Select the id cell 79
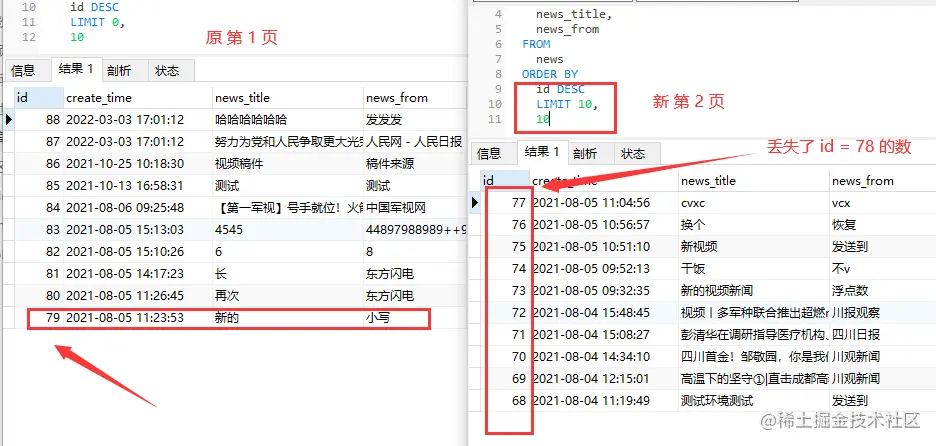The height and width of the screenshot is (446, 936). 39,318
